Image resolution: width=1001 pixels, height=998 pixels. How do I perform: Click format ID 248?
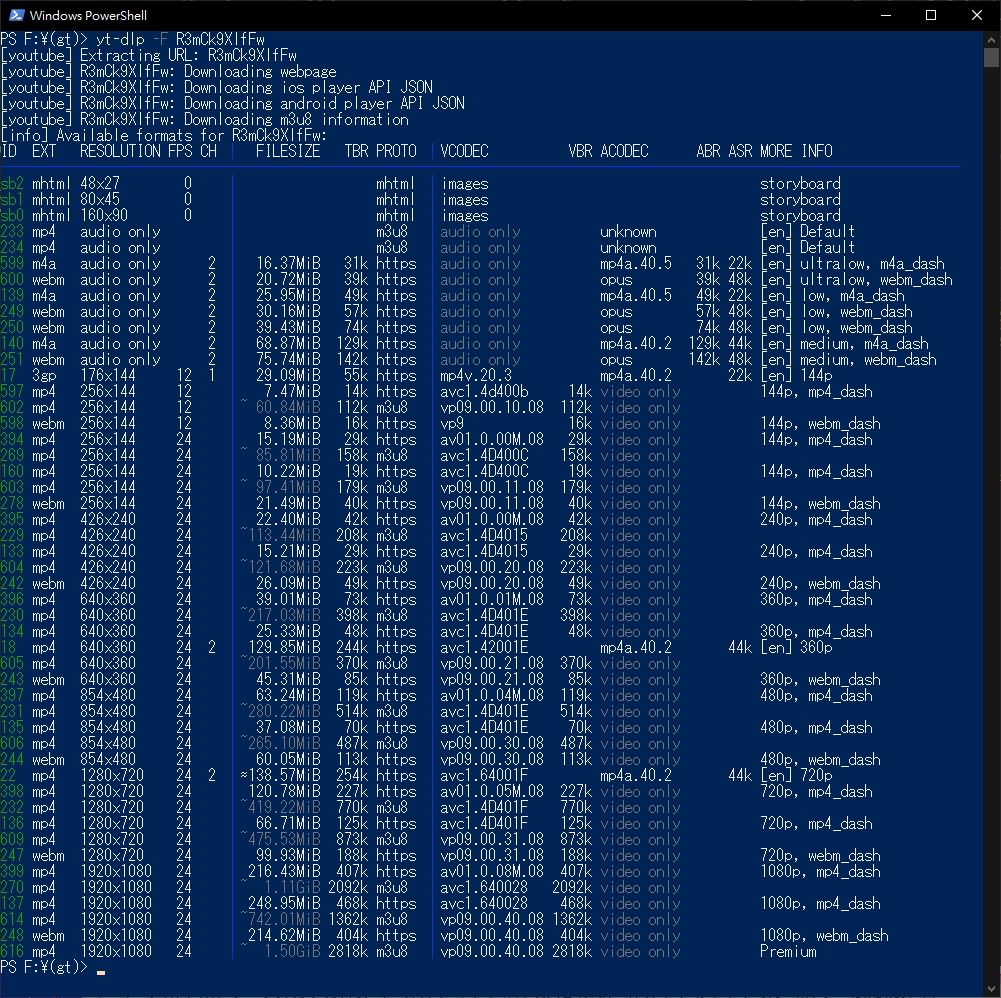(12, 935)
